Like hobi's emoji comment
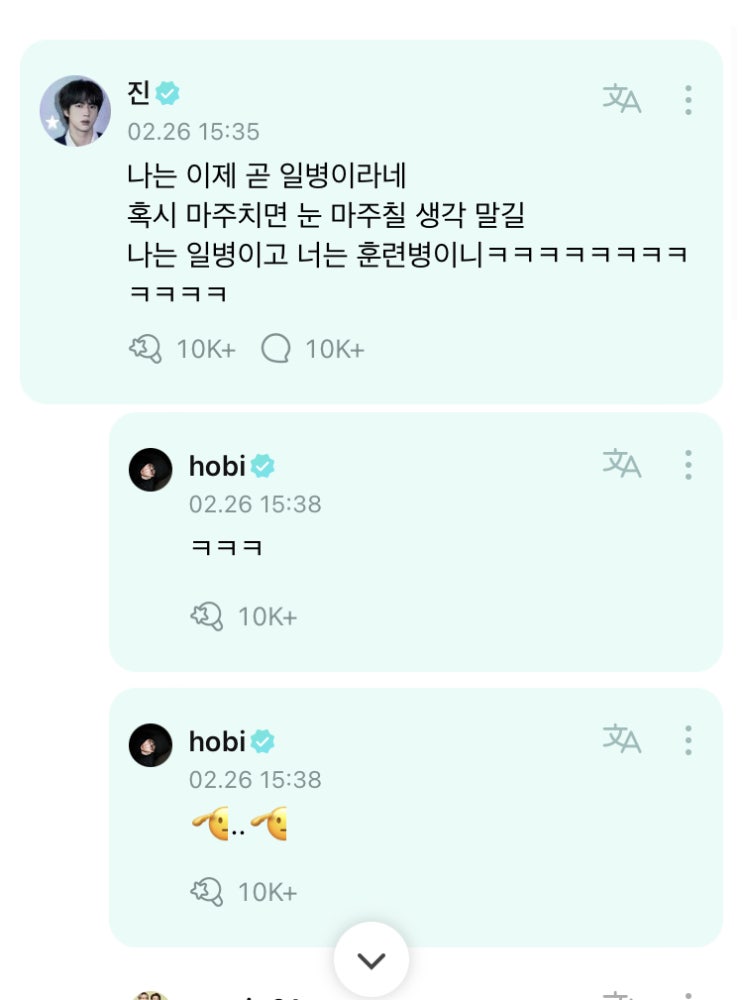The height and width of the screenshot is (1000, 743). click(207, 891)
